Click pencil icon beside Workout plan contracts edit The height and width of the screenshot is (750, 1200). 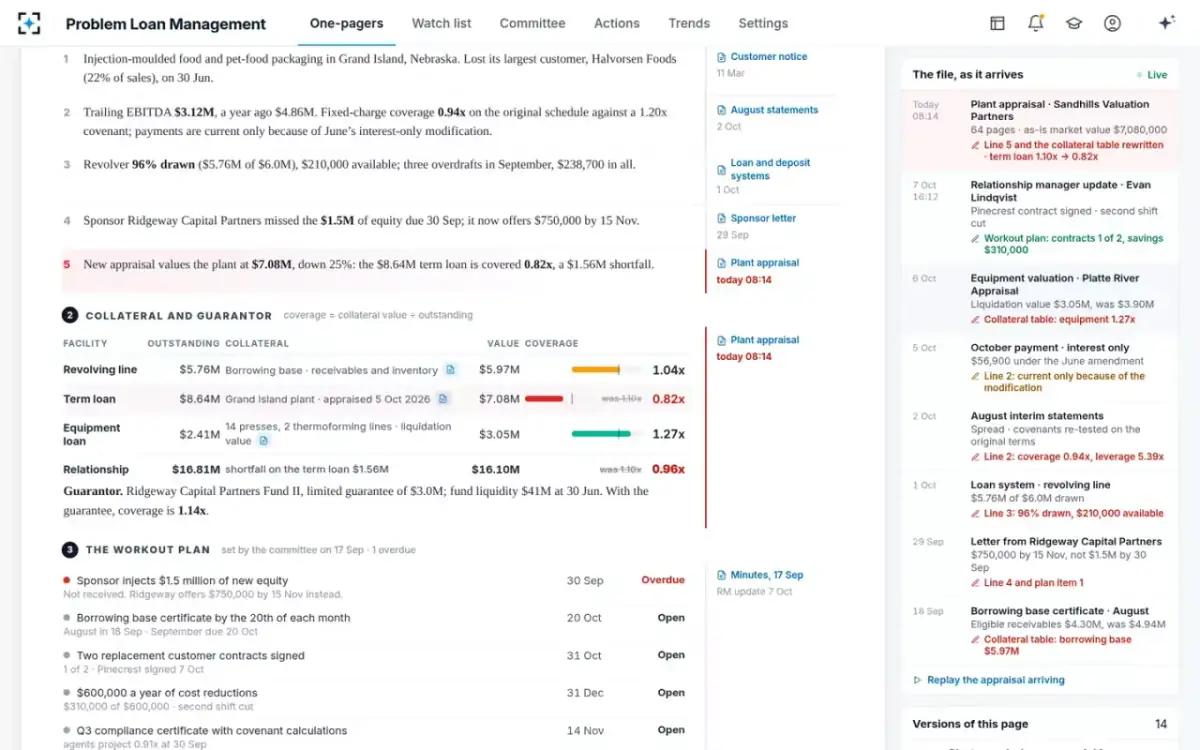[x=975, y=239]
